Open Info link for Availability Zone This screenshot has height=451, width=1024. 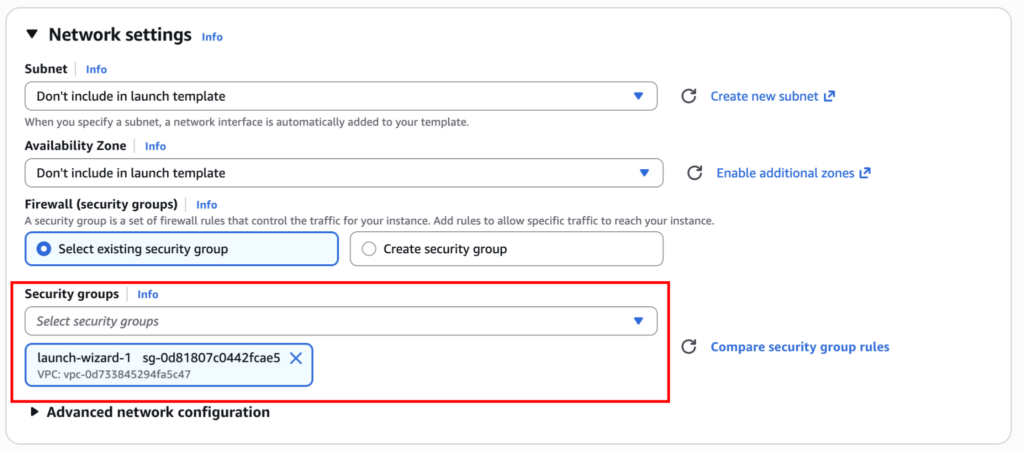(x=155, y=146)
